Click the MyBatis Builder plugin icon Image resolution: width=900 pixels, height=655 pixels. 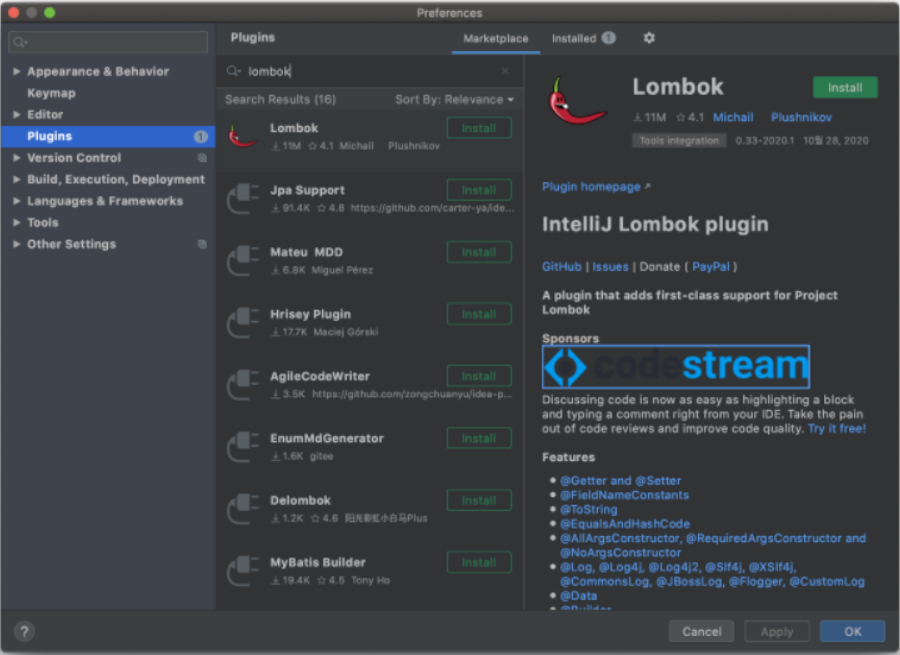(243, 570)
